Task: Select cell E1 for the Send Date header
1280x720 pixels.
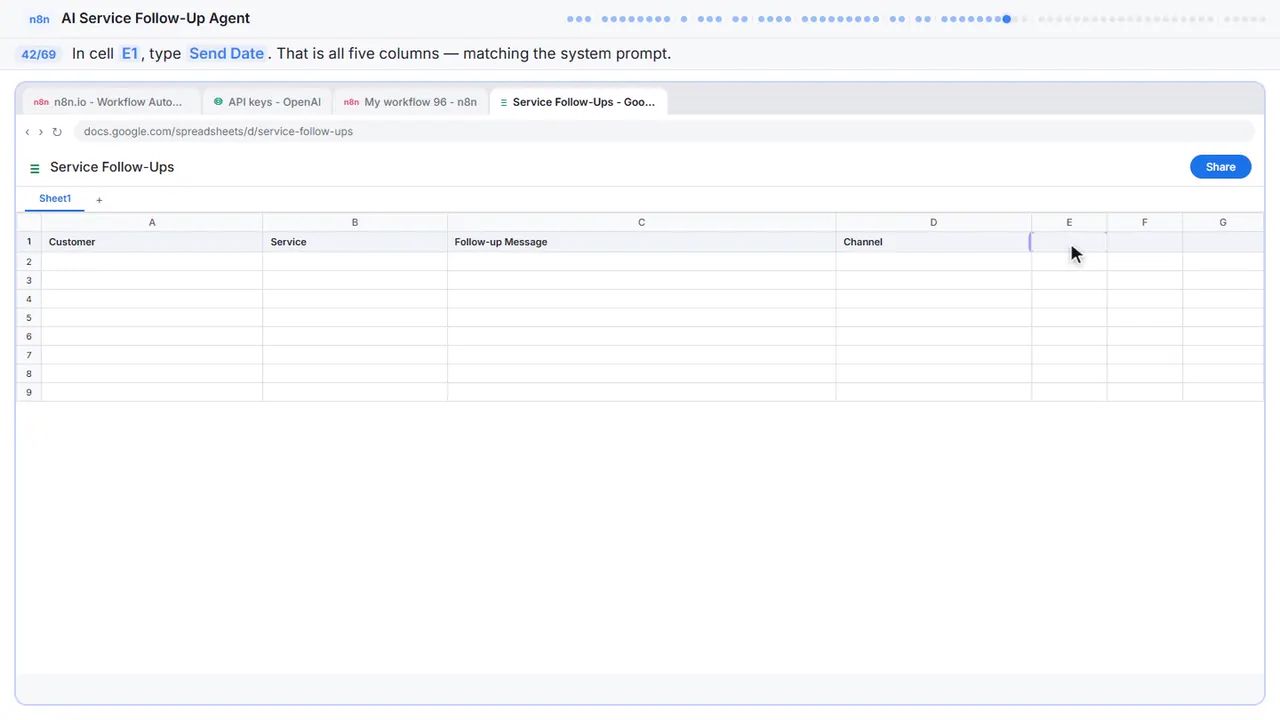Action: [x=1069, y=242]
